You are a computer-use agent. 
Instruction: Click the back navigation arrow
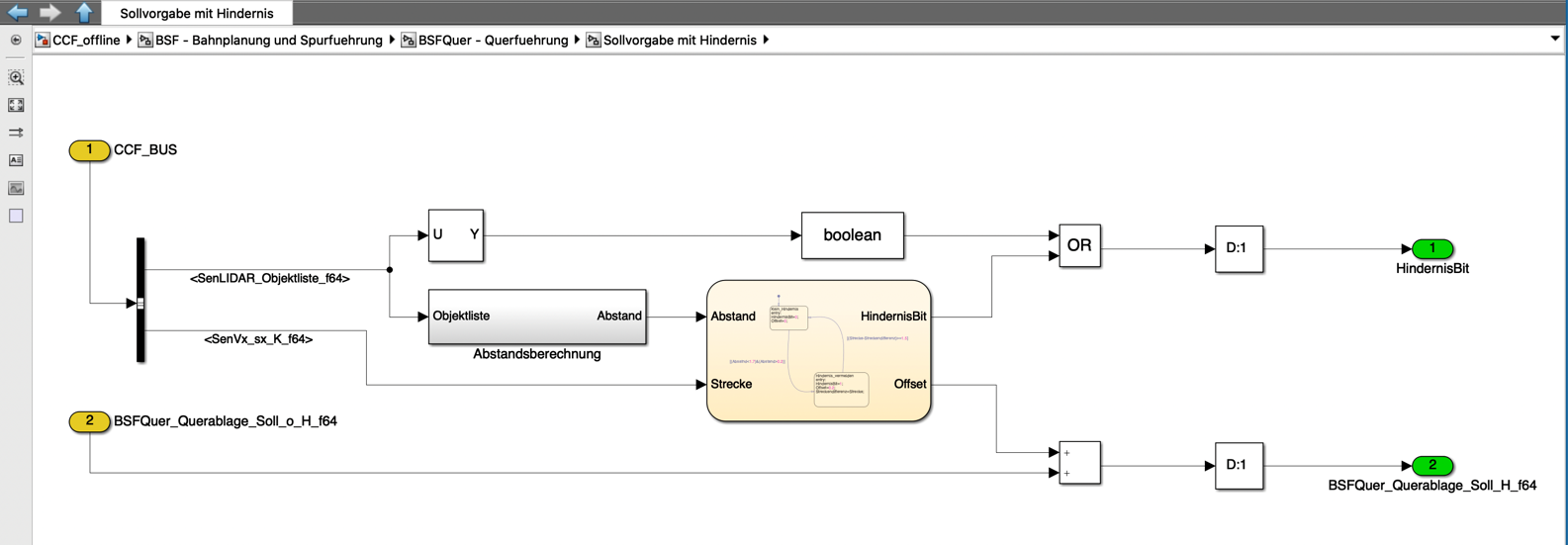(x=17, y=13)
